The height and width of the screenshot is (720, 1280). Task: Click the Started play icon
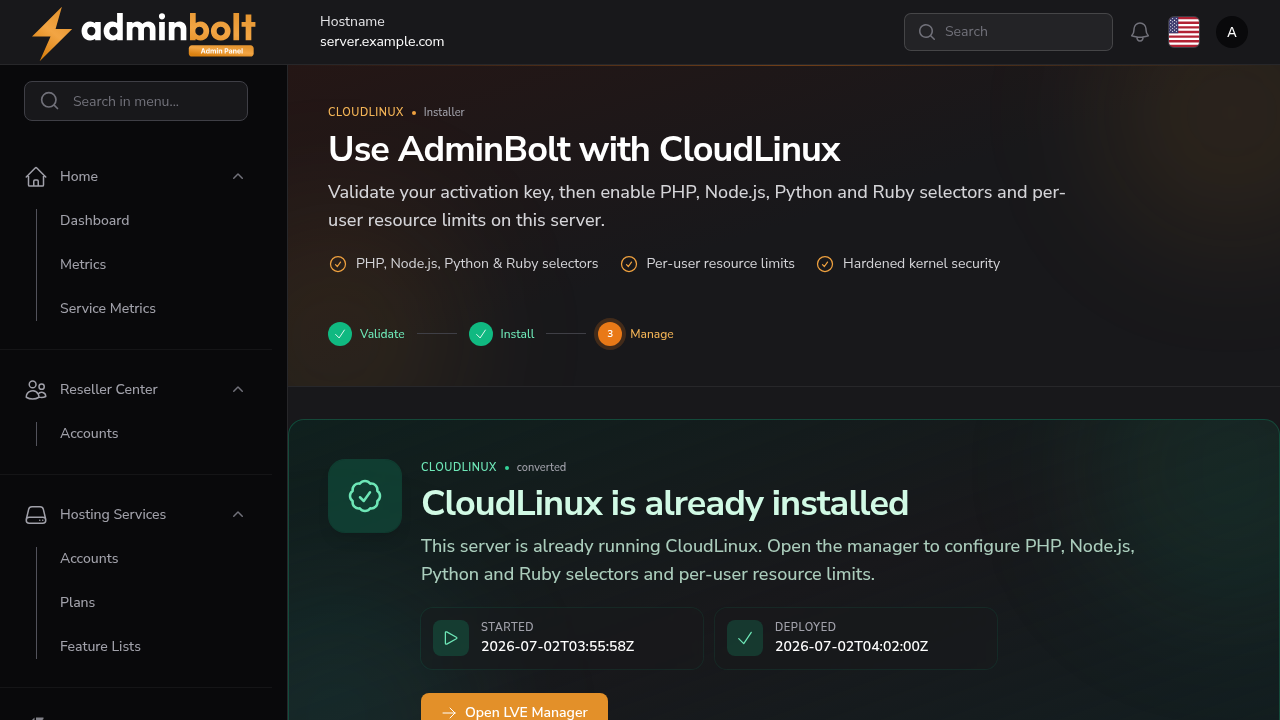[451, 638]
